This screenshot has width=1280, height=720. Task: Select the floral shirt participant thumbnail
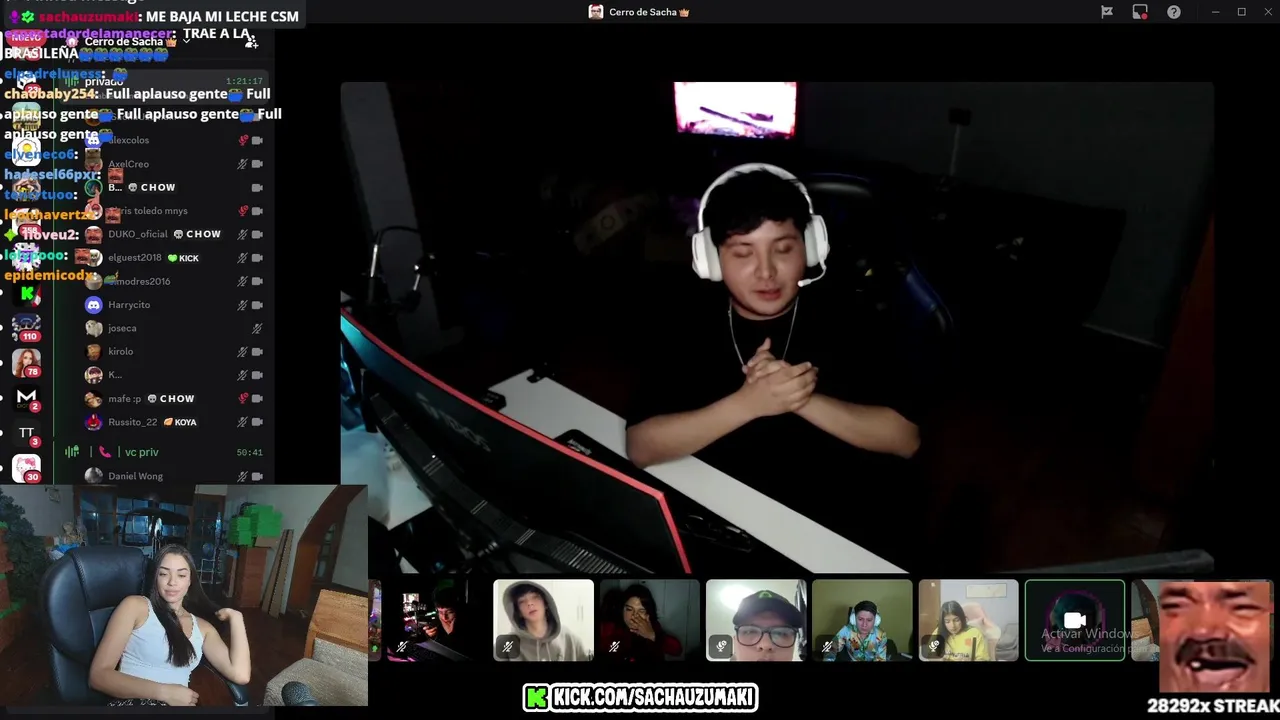point(862,620)
